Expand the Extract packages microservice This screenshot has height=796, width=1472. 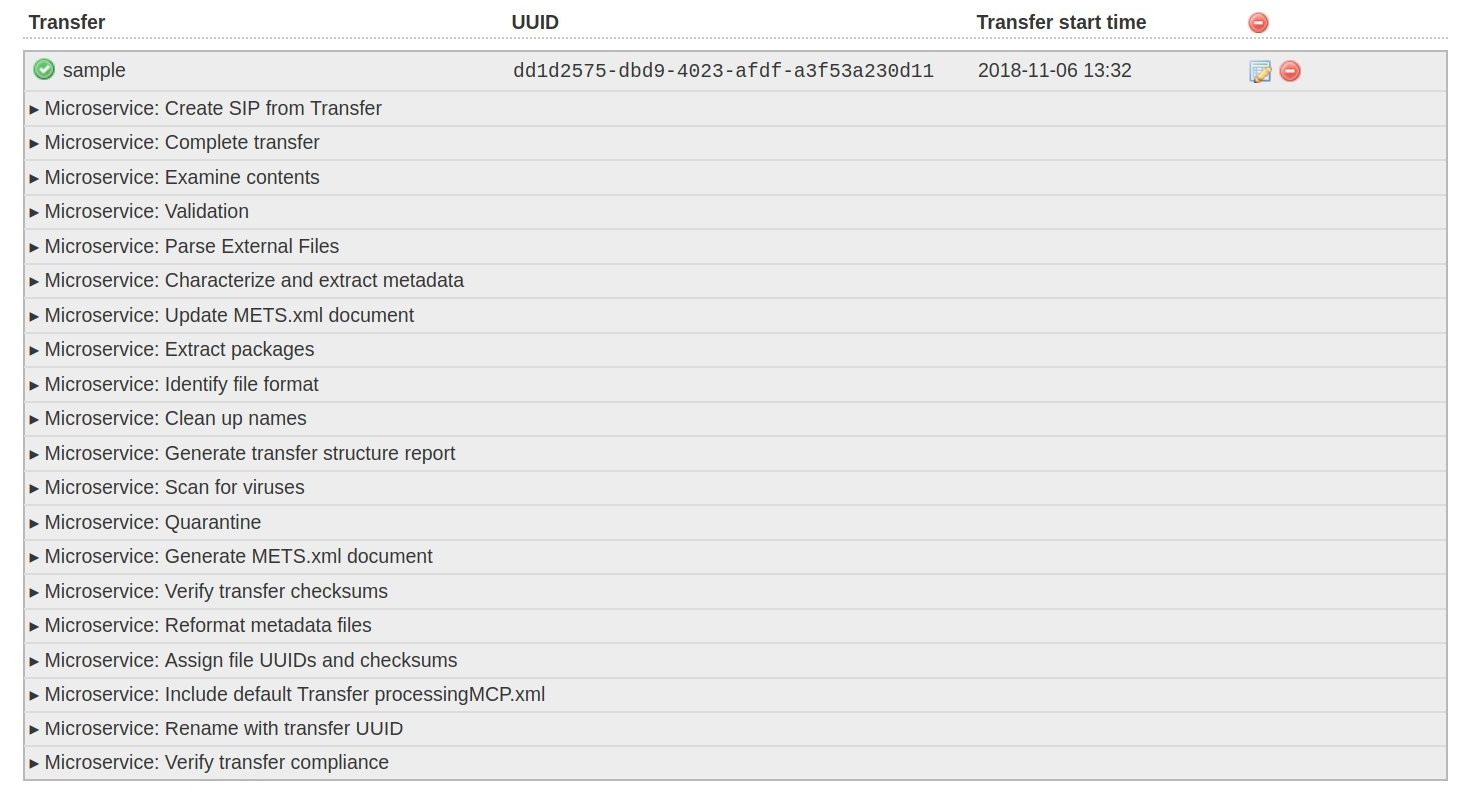click(x=178, y=349)
